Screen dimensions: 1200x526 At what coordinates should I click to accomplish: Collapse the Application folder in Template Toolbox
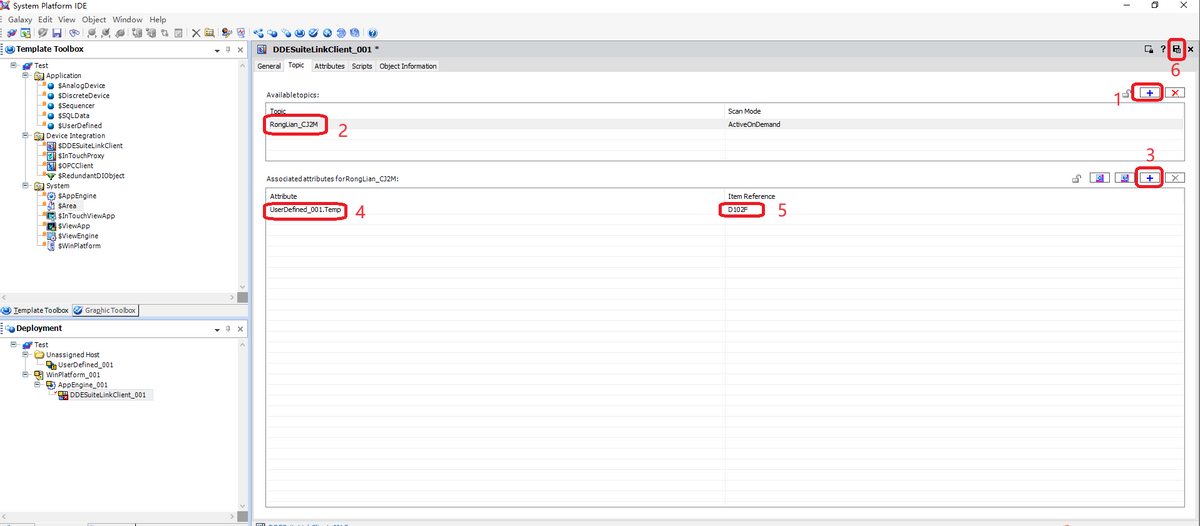pyautogui.click(x=25, y=76)
